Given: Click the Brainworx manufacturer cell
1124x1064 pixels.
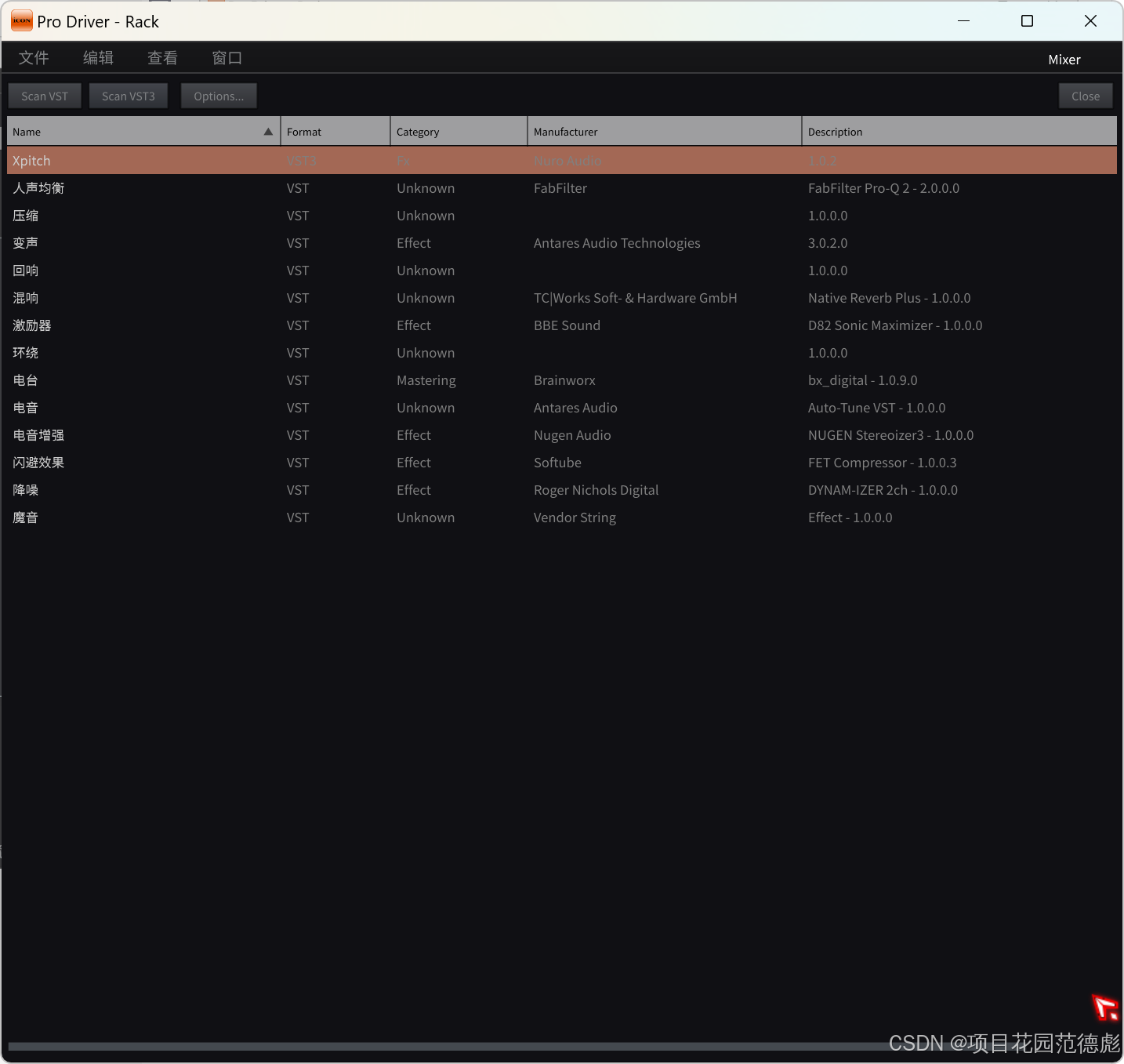Looking at the screenshot, I should click(x=564, y=380).
